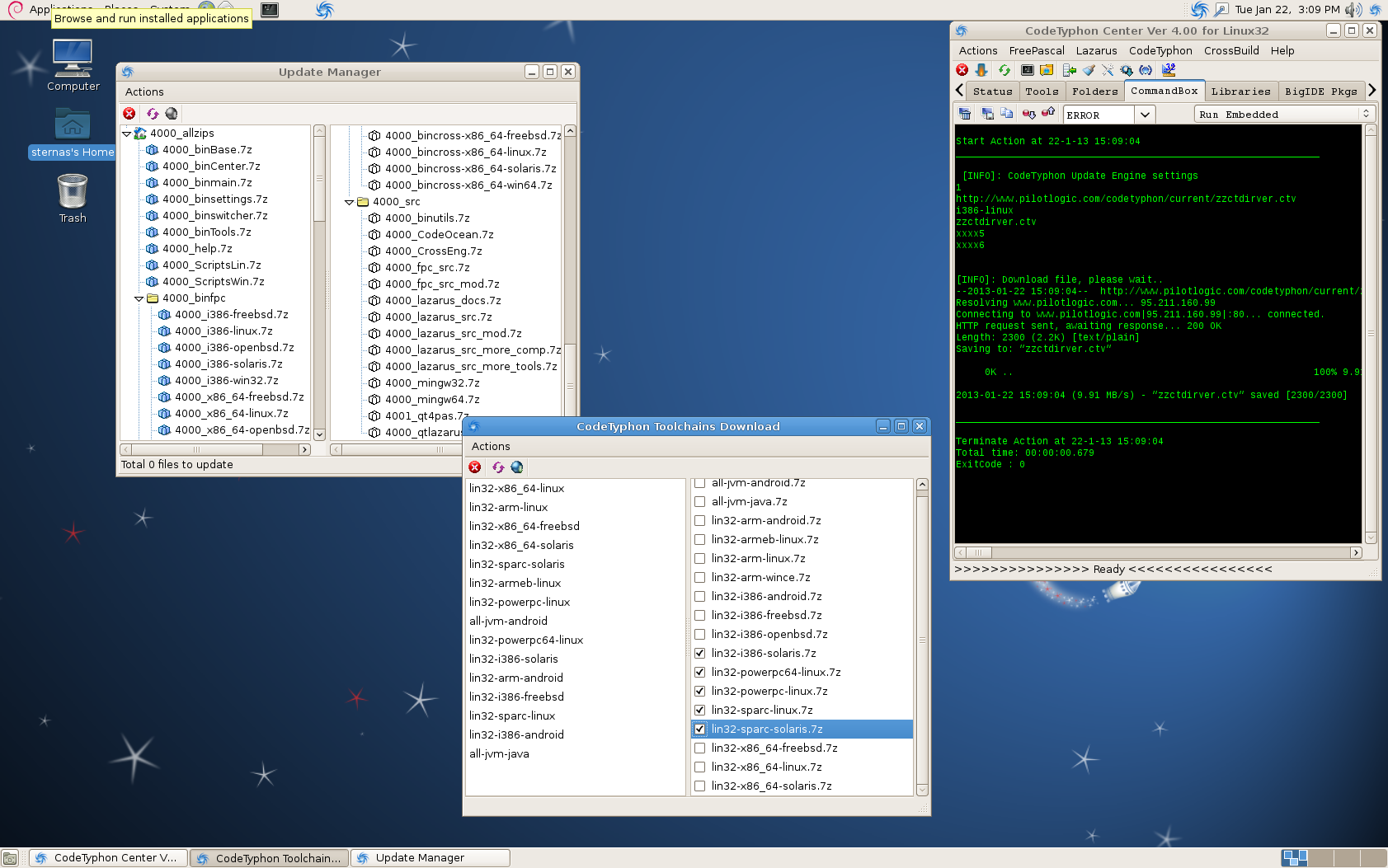Screen dimensions: 1388x868
Task: Collapse the 4000_binfpc tree node
Action: 139,298
